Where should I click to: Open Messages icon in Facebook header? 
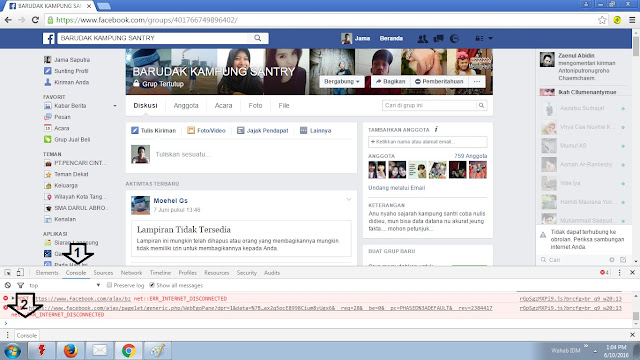438,38
